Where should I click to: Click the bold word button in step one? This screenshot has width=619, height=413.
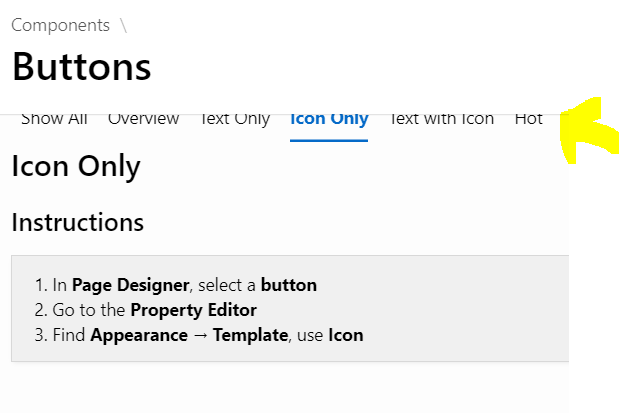click(289, 285)
